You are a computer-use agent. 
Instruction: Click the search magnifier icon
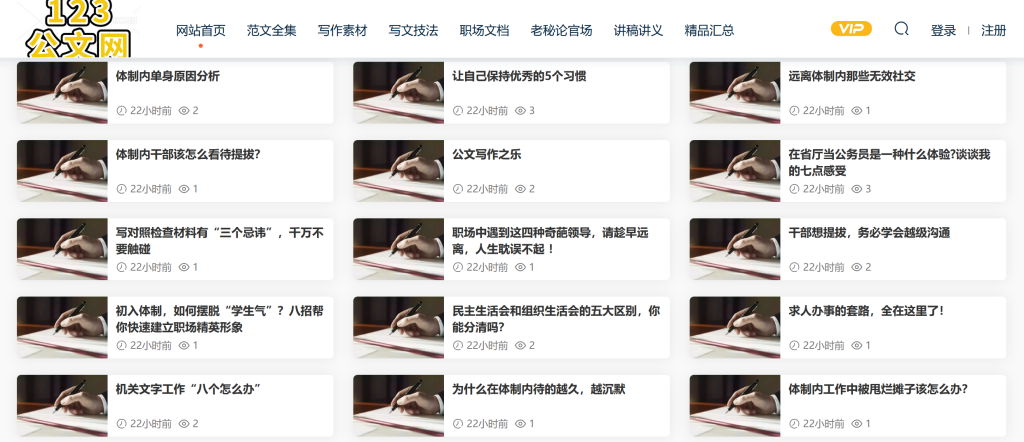[x=901, y=29]
